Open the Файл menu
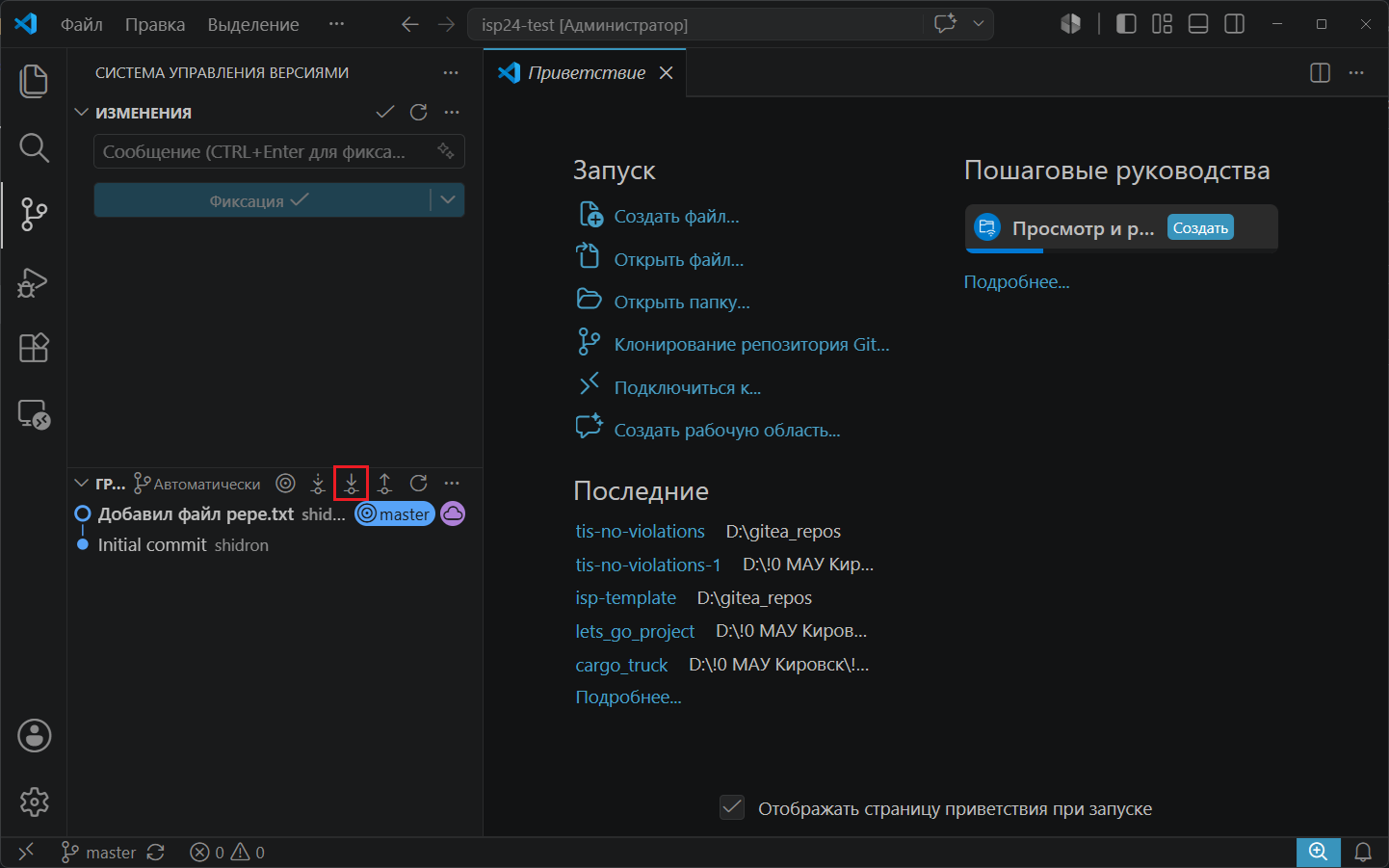This screenshot has width=1389, height=868. click(x=82, y=24)
